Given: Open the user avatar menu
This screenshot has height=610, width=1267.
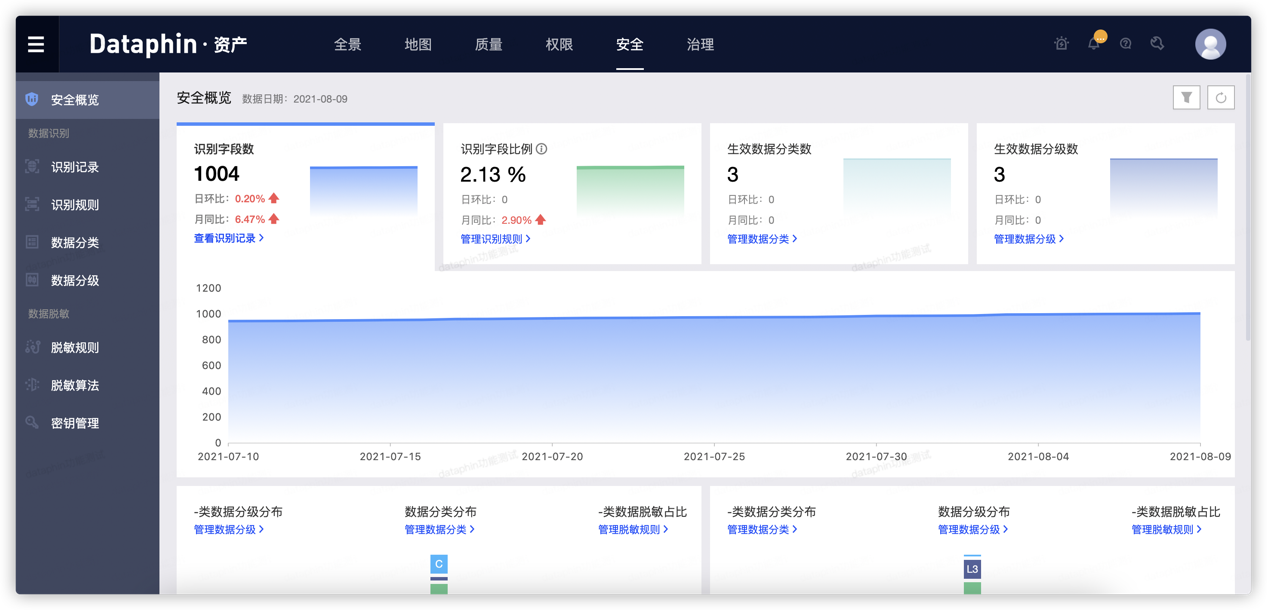Looking at the screenshot, I should tap(1210, 44).
